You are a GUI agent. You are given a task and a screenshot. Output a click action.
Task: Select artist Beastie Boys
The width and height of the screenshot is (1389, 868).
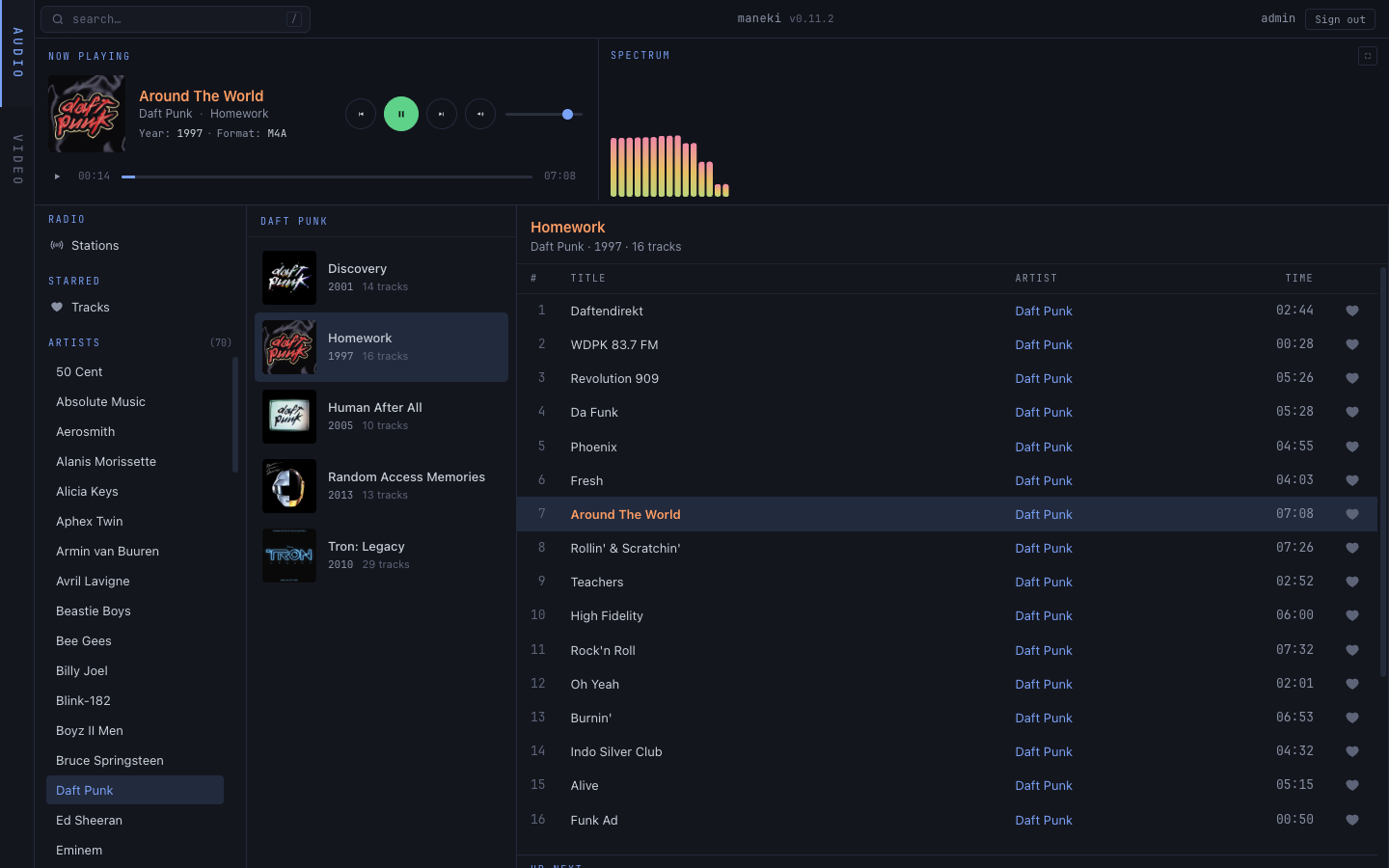pyautogui.click(x=135, y=611)
